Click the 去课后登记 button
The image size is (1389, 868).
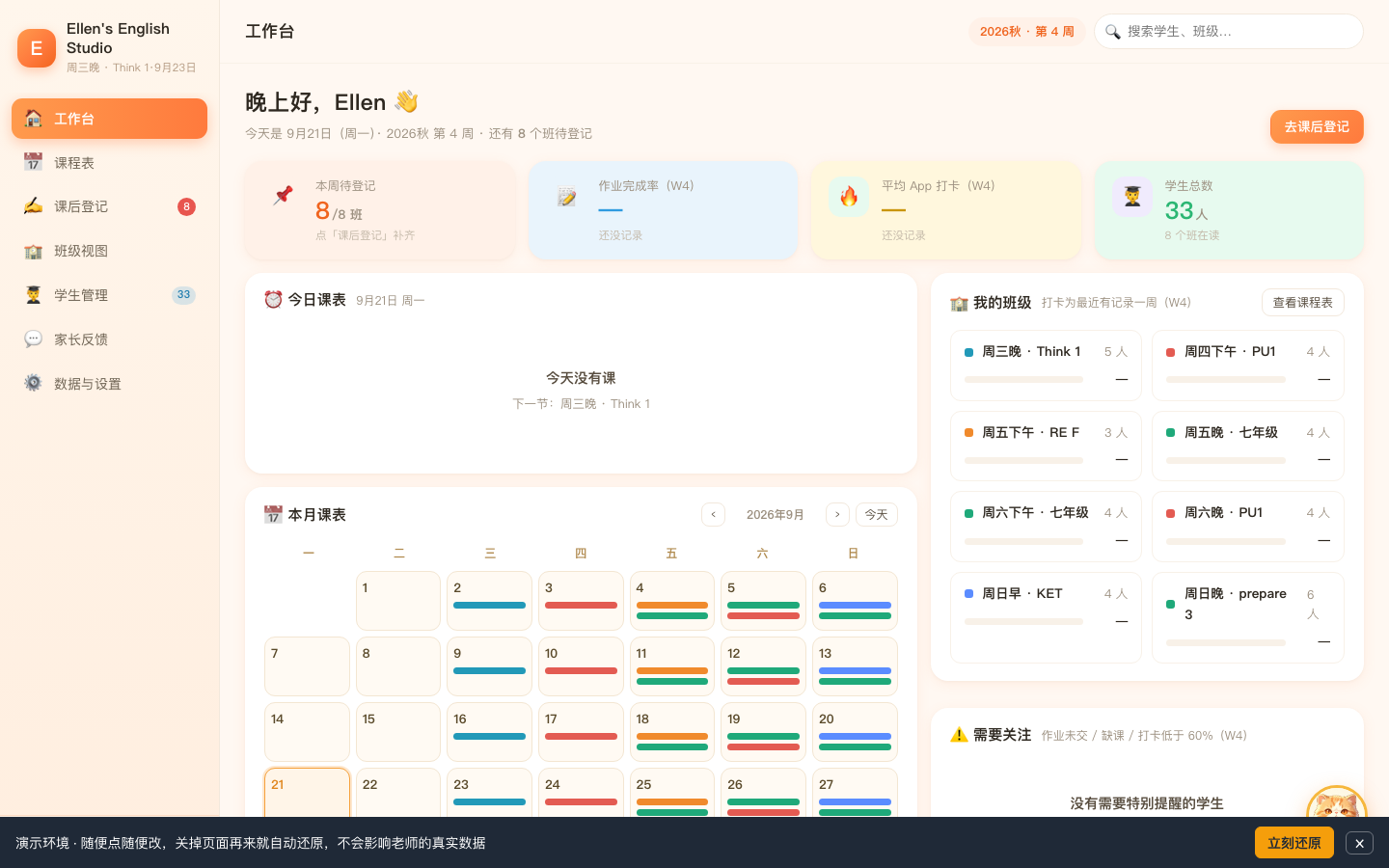coord(1317,127)
